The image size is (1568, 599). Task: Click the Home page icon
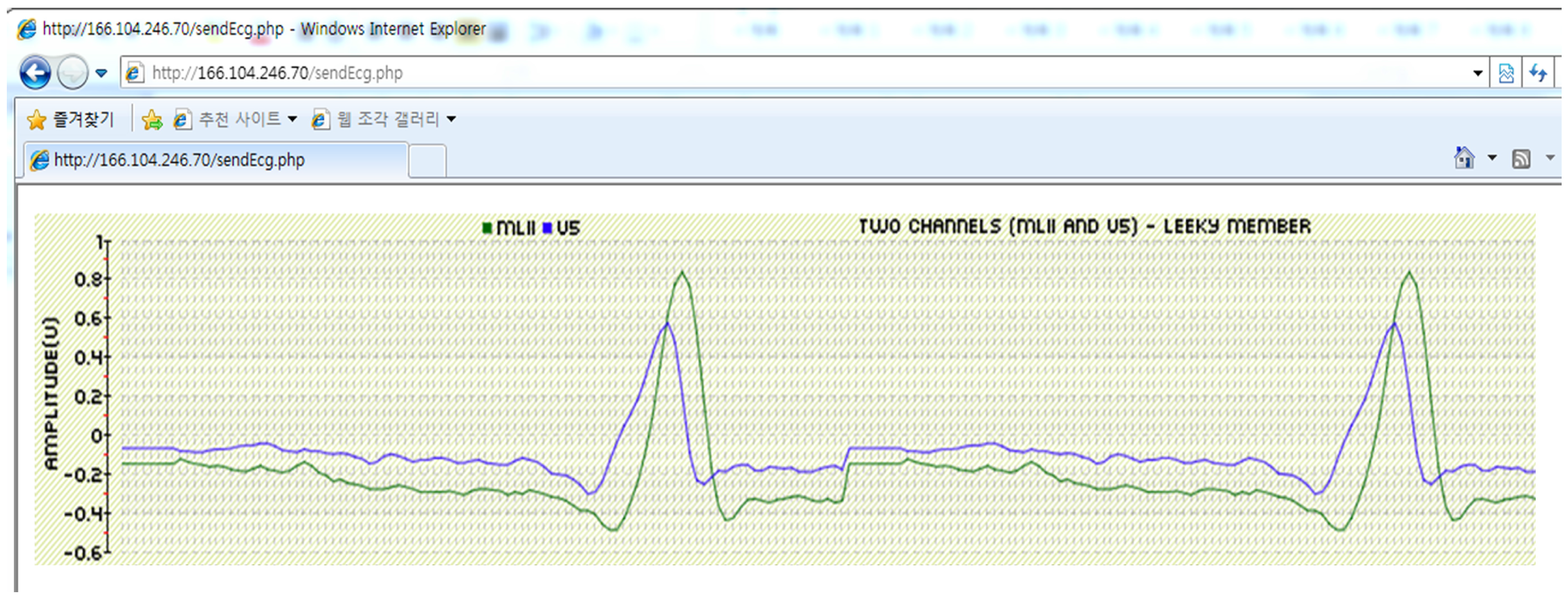tap(1464, 159)
